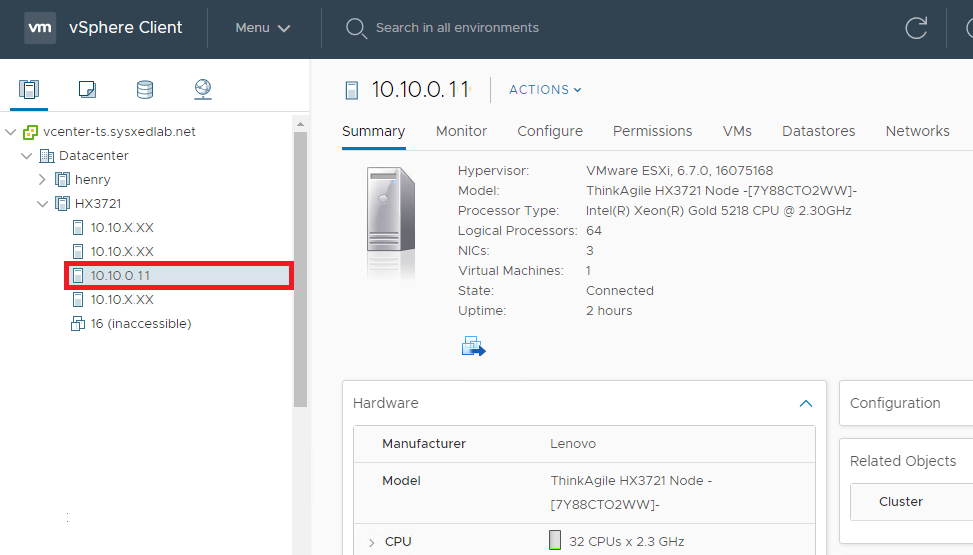The height and width of the screenshot is (555, 973).
Task: Click the scrollbar up arrow
Action: tap(300, 124)
